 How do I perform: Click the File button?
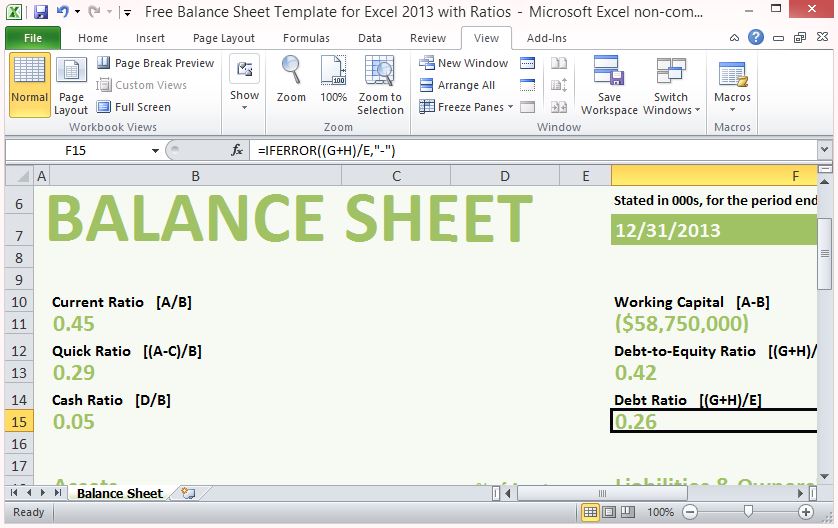[x=33, y=38]
